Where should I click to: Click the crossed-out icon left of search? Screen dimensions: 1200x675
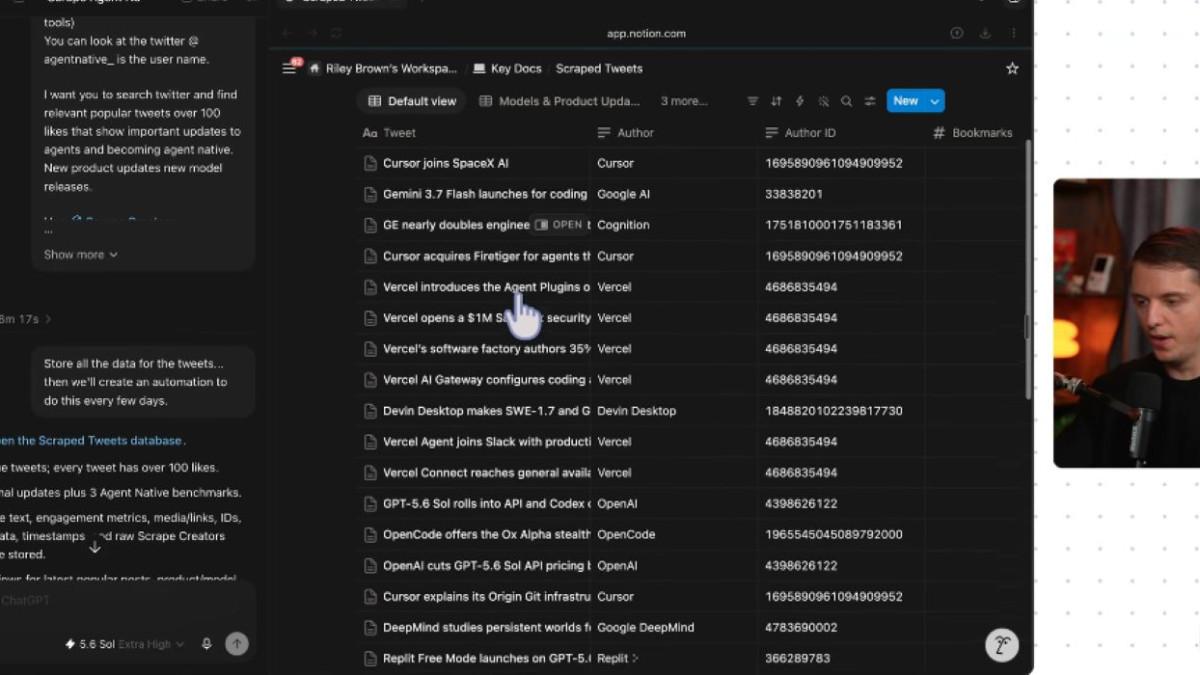click(x=823, y=101)
